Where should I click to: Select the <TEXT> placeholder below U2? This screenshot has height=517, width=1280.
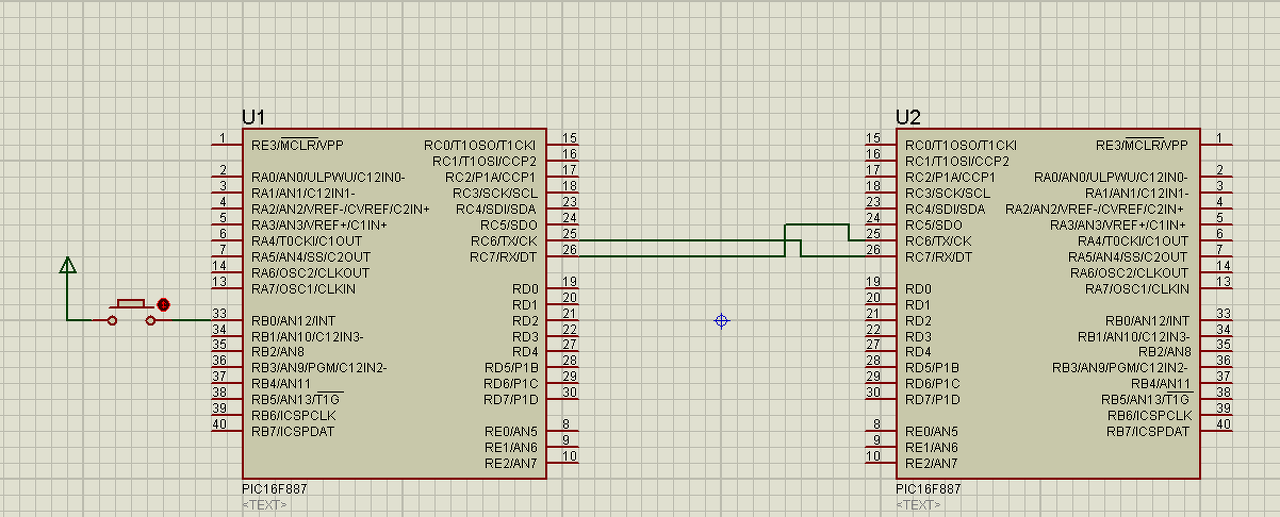[918, 505]
